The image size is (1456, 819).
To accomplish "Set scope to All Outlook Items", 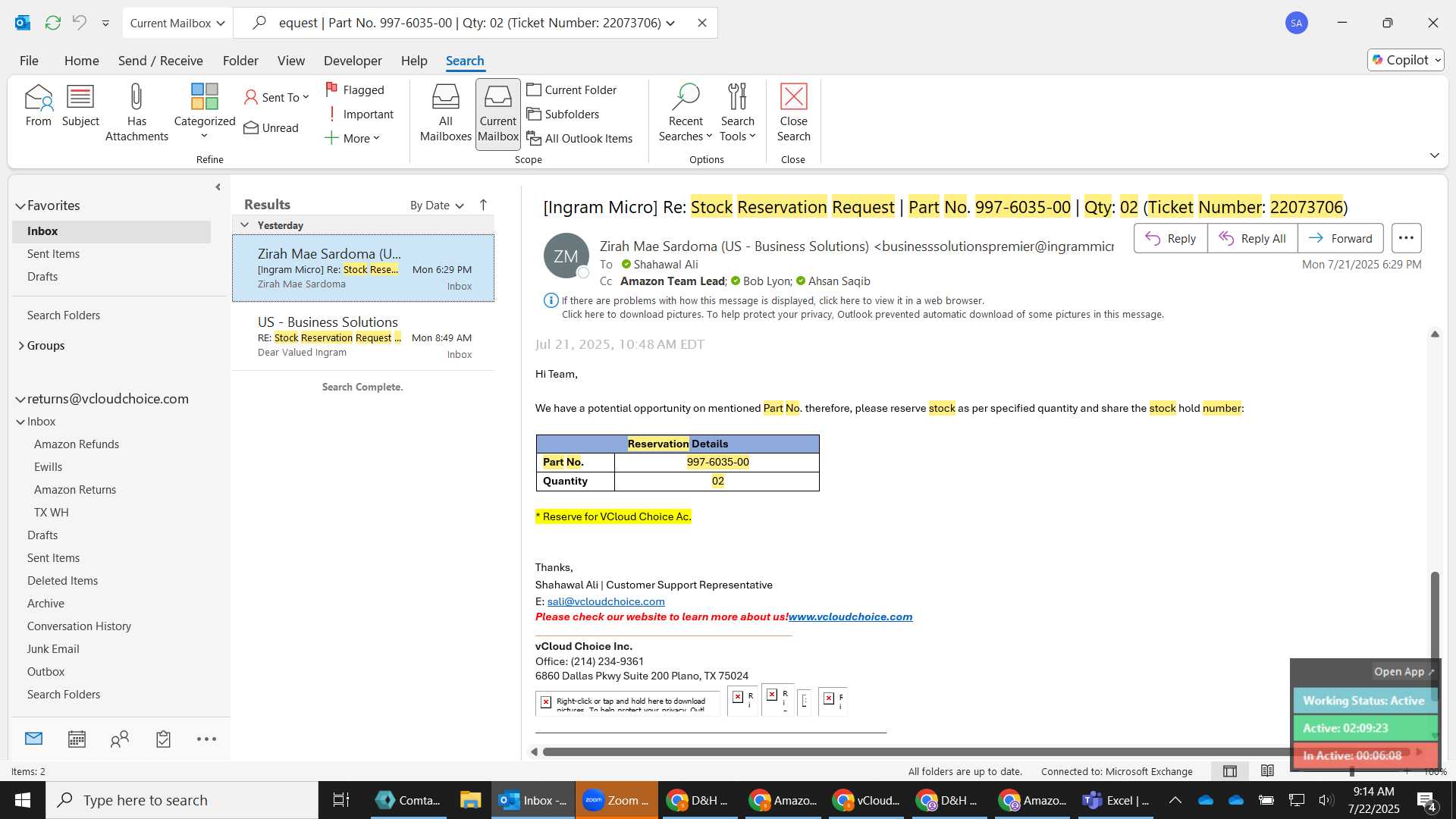I will [x=580, y=138].
